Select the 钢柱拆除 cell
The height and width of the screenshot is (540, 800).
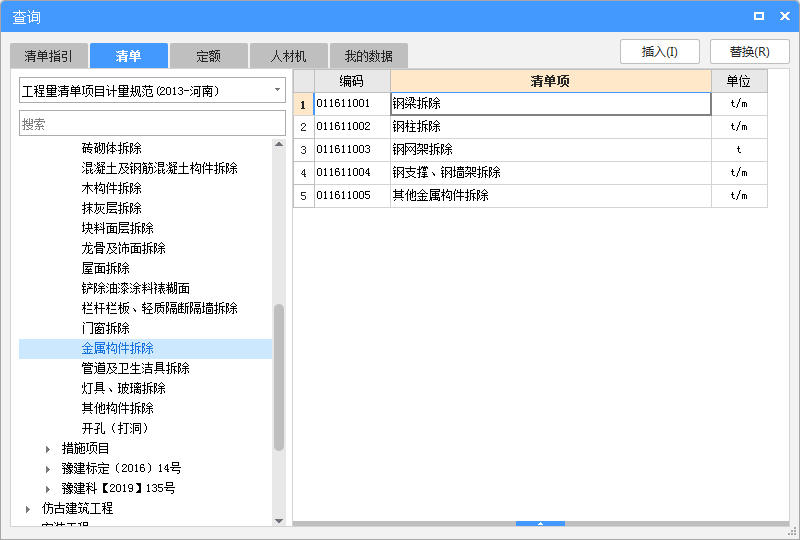tap(551, 127)
